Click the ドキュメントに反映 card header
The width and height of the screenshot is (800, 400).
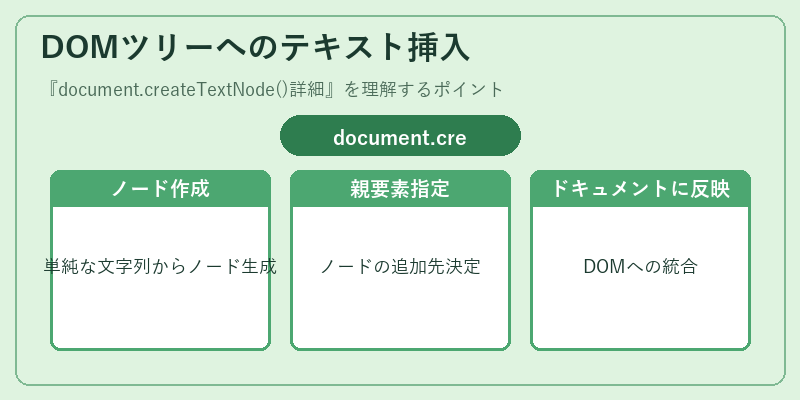pos(640,189)
